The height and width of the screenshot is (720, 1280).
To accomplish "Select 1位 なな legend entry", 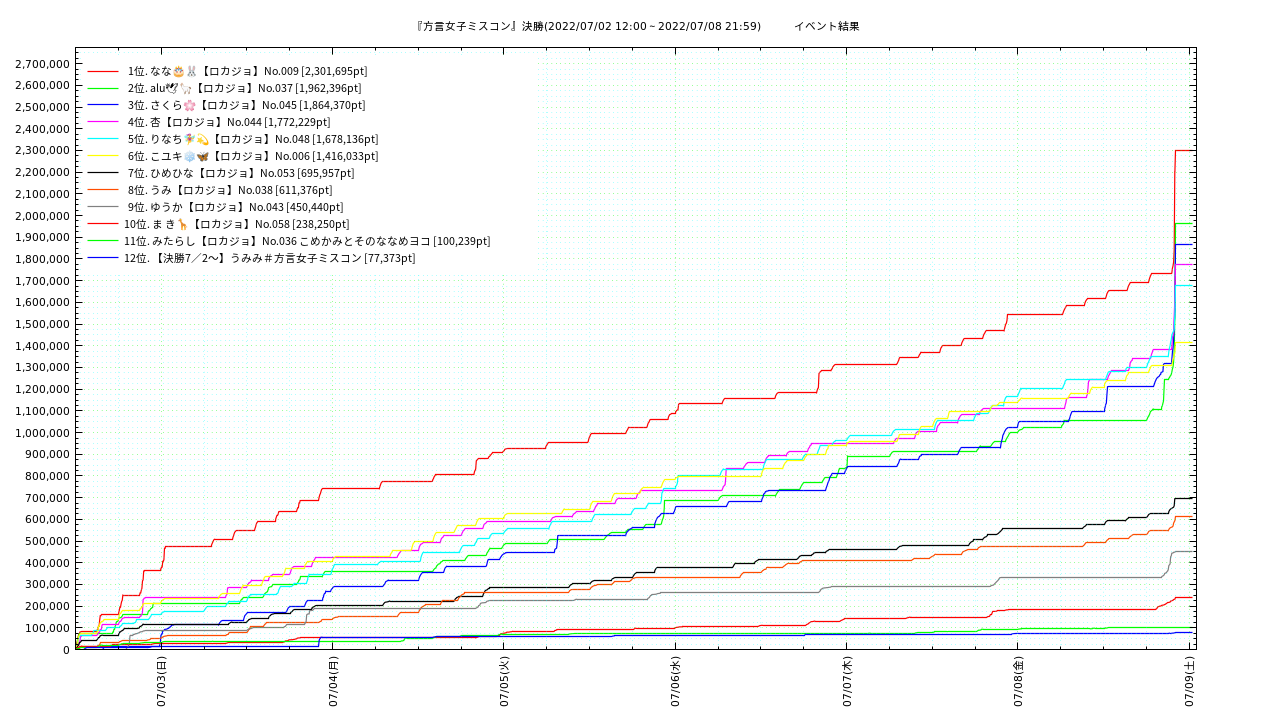I will pyautogui.click(x=247, y=71).
